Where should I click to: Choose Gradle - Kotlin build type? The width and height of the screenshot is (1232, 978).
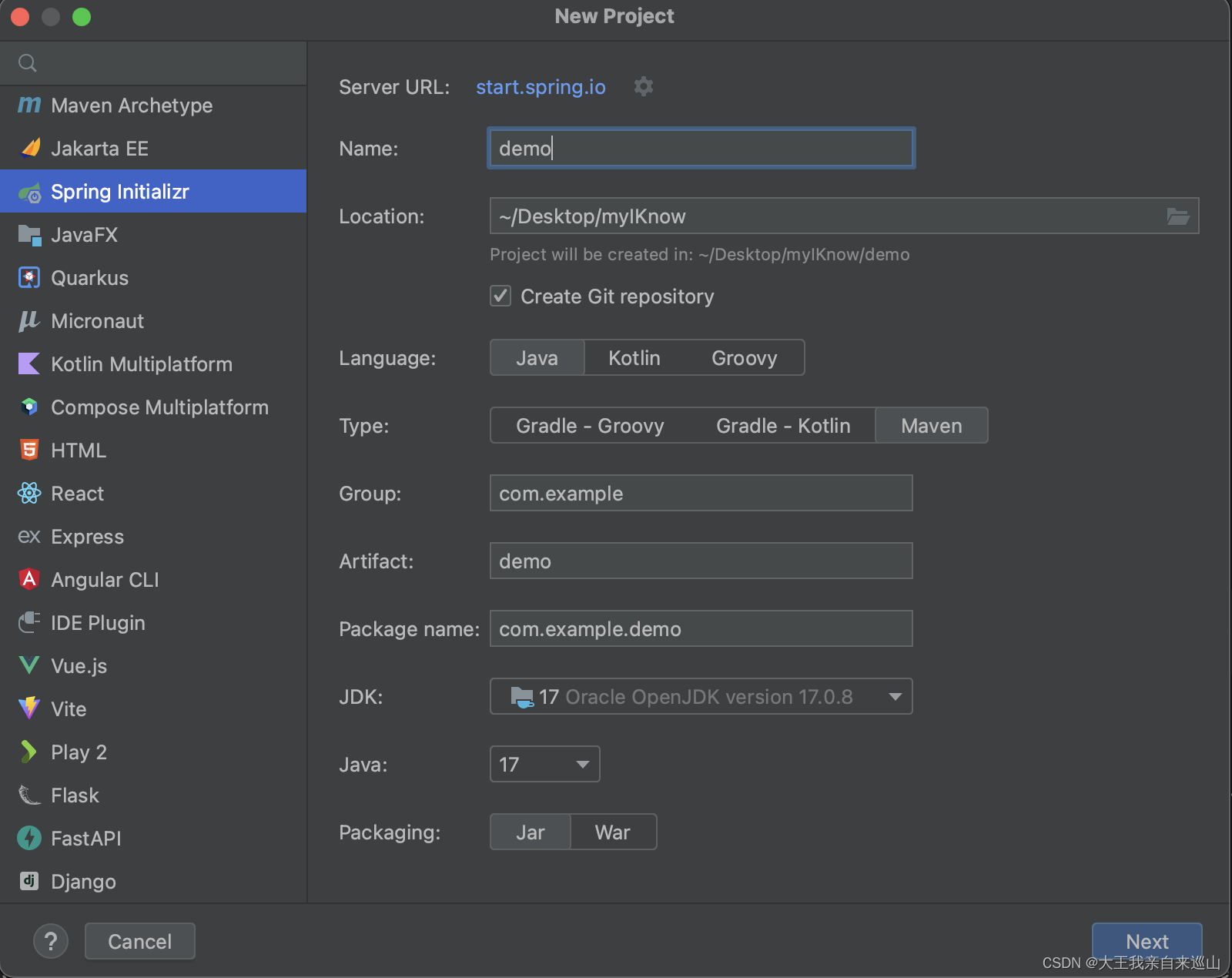coord(783,425)
